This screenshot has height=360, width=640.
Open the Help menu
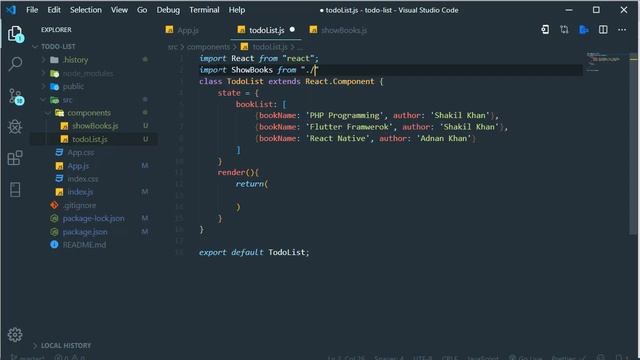coord(237,10)
